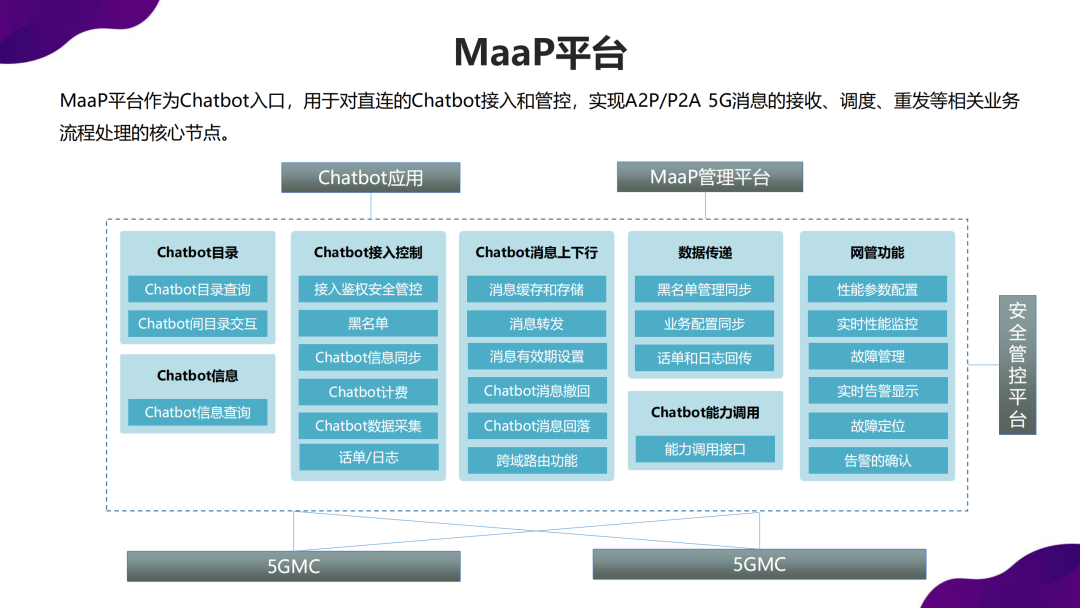Select '话单/日志' box
This screenshot has height=608, width=1080.
tap(368, 457)
